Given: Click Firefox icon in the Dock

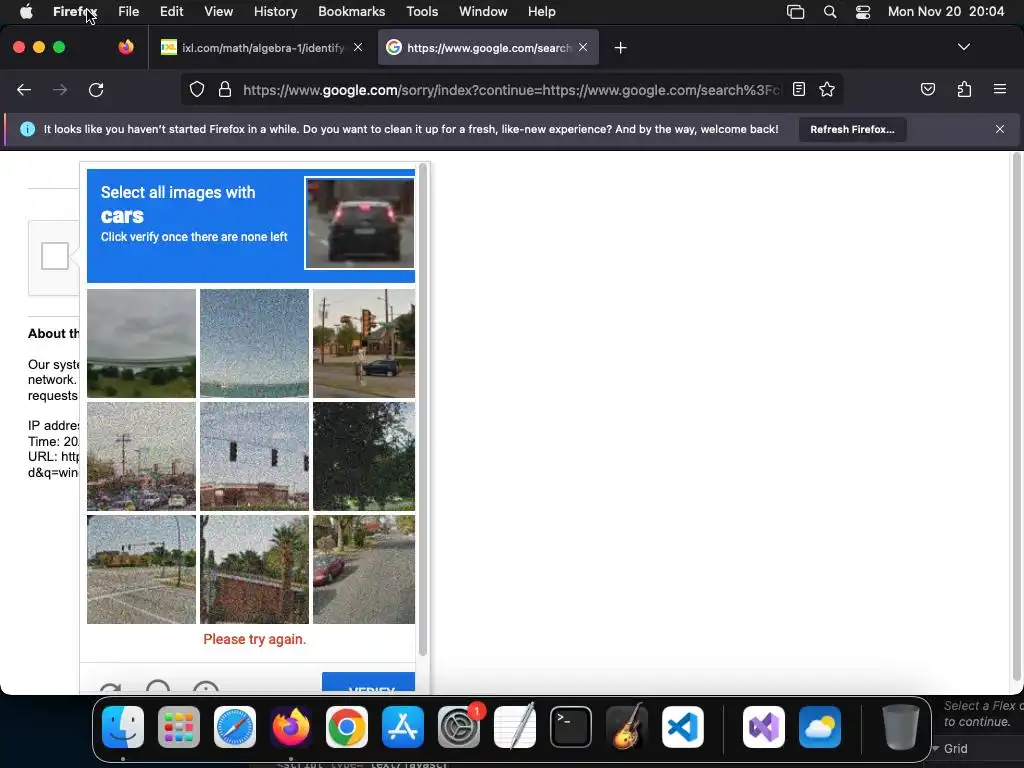Looking at the screenshot, I should 291,727.
